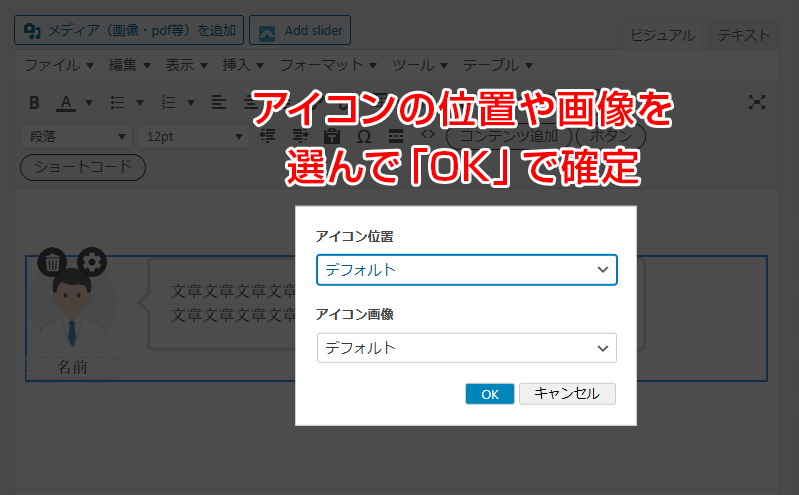
Task: Click the Add slider button
Action: (301, 30)
